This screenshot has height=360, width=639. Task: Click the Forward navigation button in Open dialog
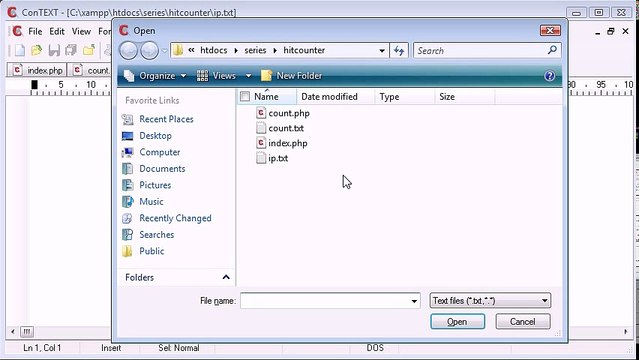tap(149, 51)
